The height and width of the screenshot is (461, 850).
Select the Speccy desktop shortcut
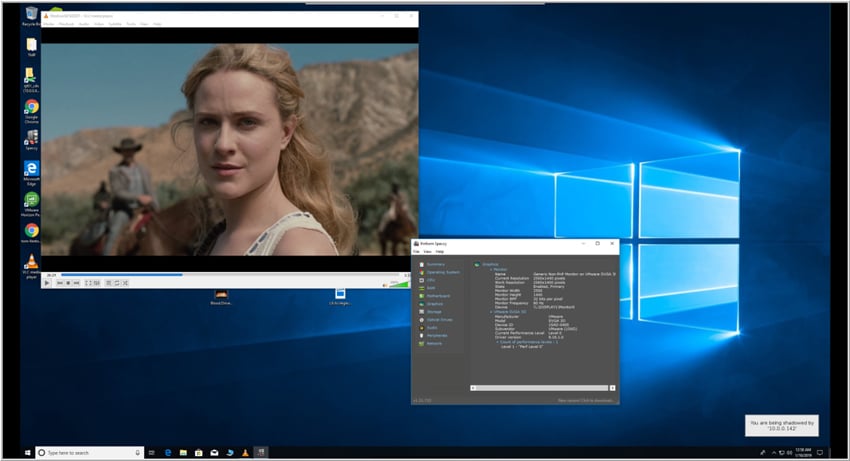pyautogui.click(x=31, y=139)
